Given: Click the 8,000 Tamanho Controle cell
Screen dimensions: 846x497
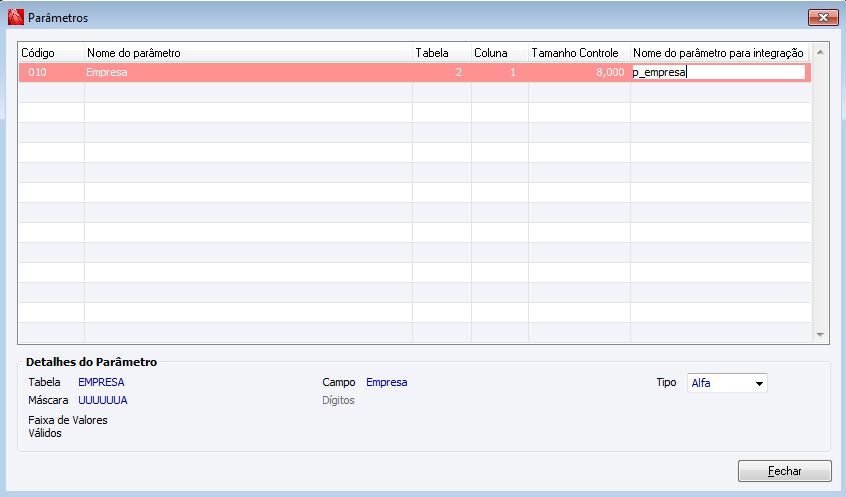Looking at the screenshot, I should [579, 72].
